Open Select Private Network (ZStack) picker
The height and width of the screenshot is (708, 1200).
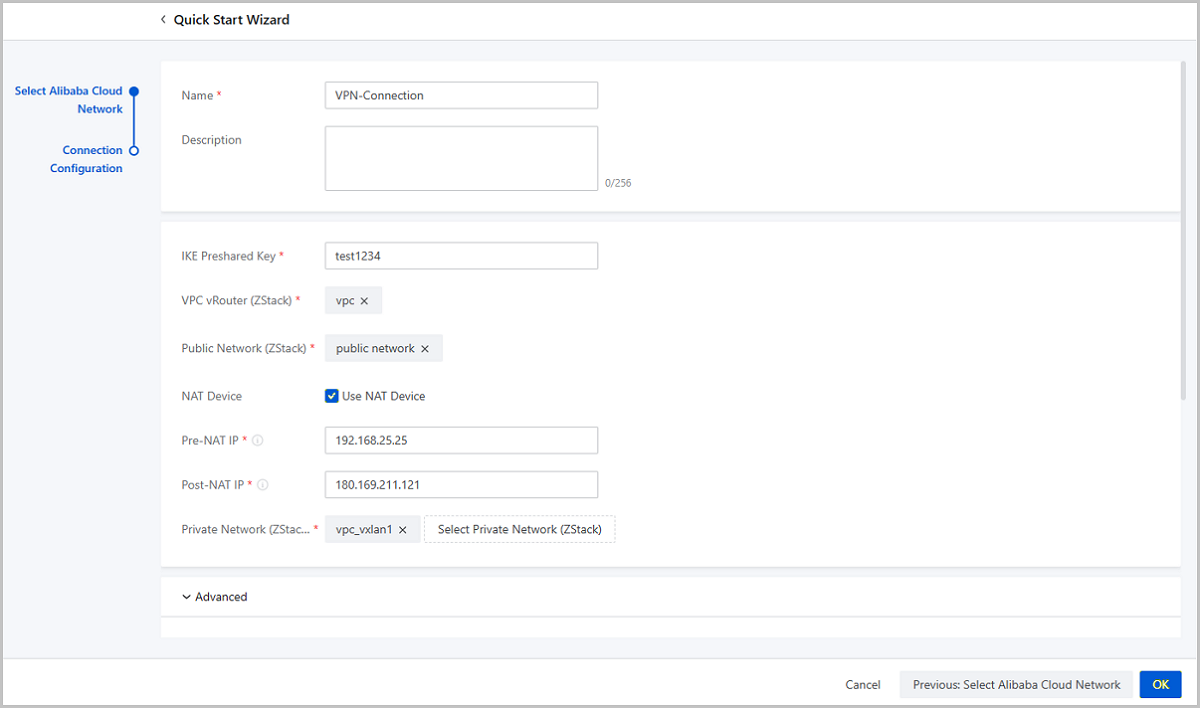[x=520, y=530]
